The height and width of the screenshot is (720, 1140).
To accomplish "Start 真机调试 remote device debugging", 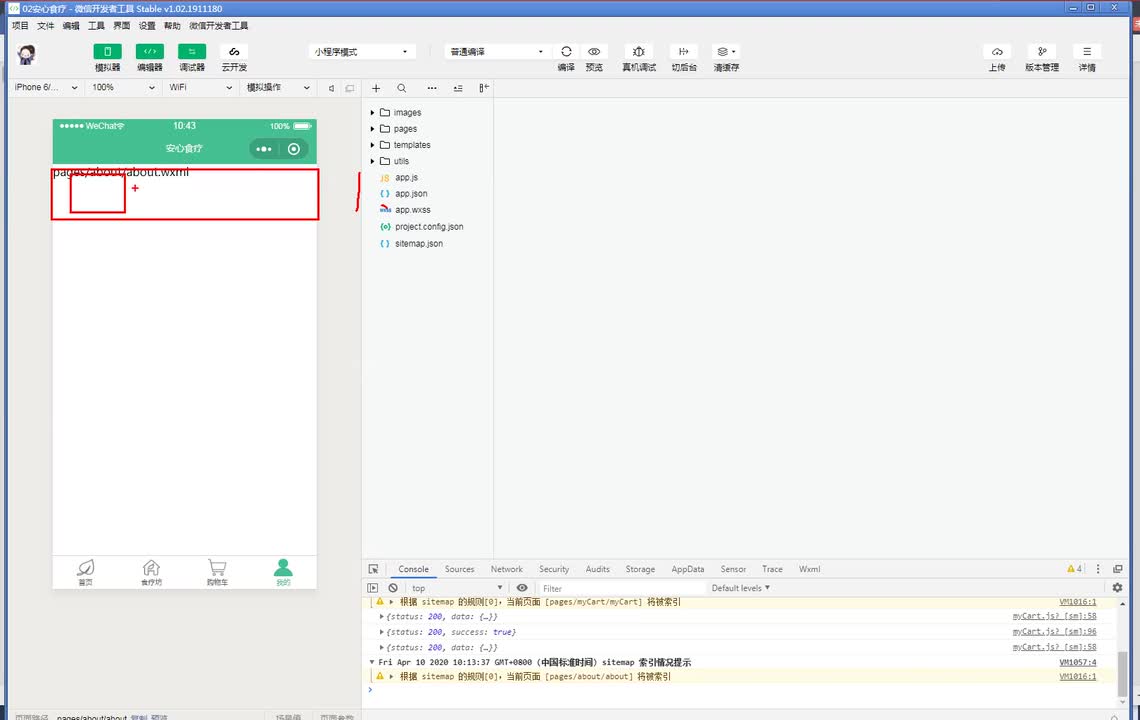I will coord(638,52).
